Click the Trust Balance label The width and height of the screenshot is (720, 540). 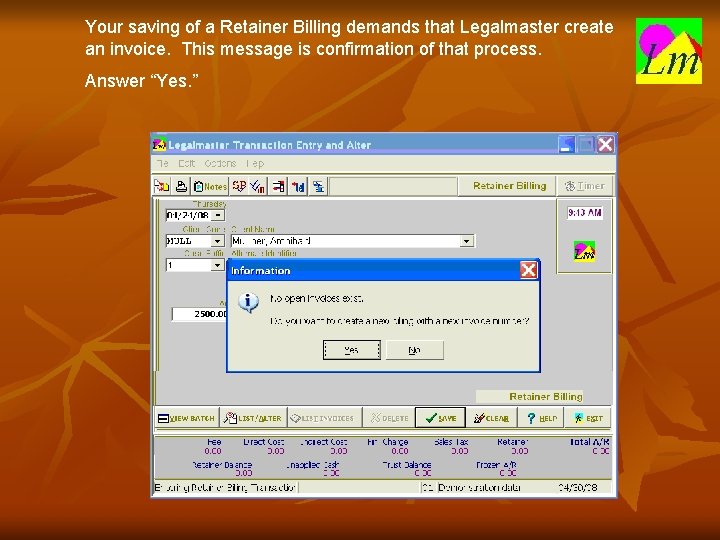pyautogui.click(x=407, y=465)
